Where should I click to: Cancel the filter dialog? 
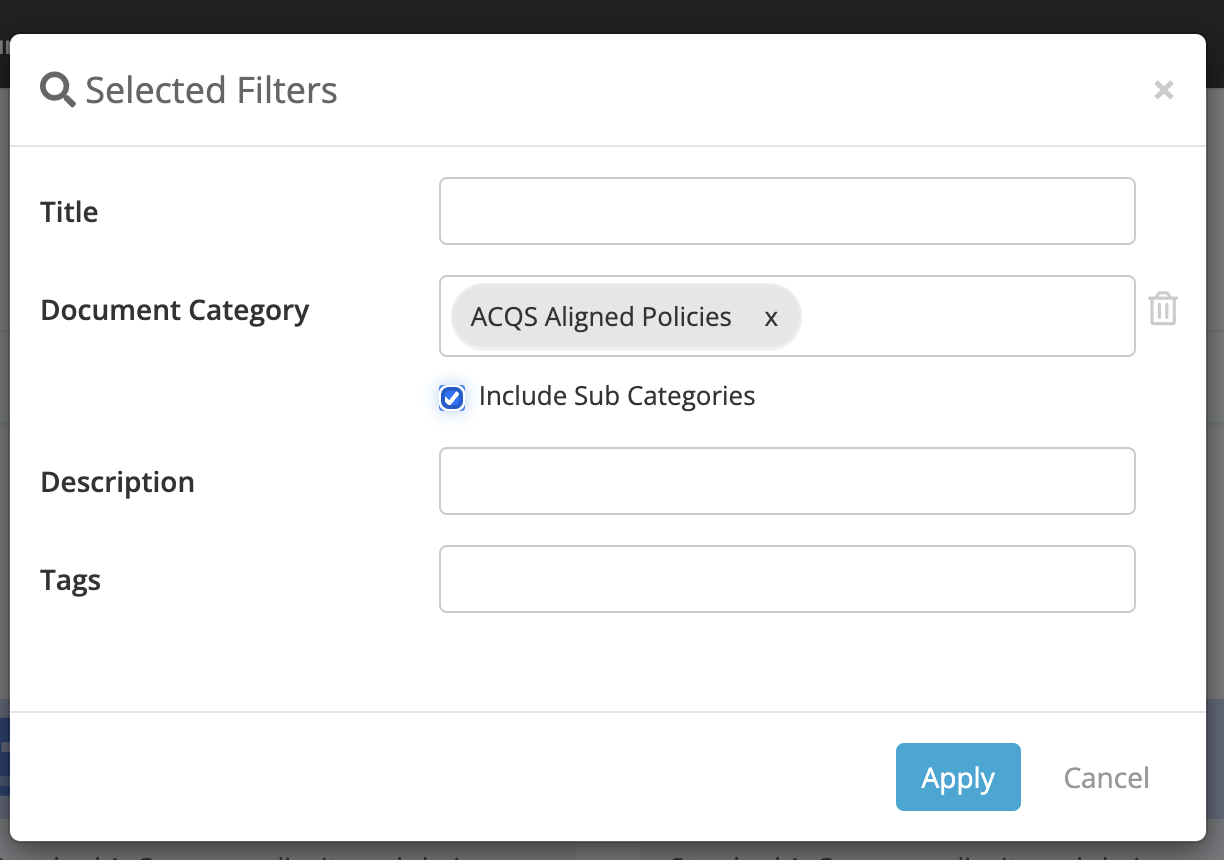pyautogui.click(x=1106, y=777)
